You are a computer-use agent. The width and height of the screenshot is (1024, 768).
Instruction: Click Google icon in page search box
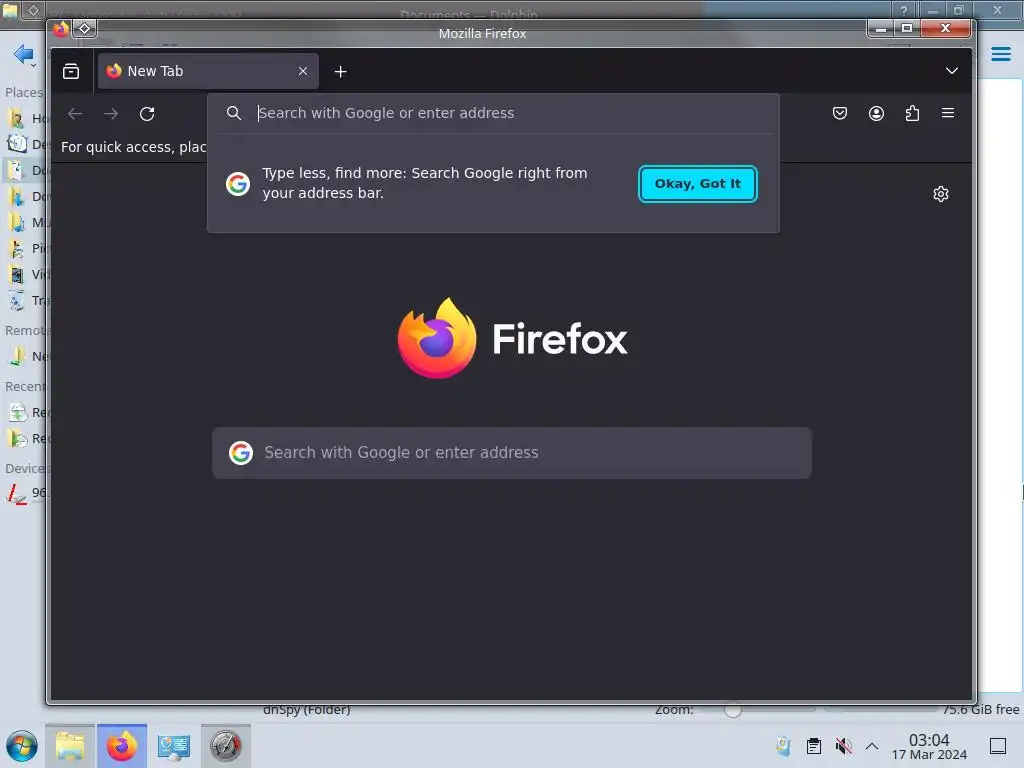241,453
